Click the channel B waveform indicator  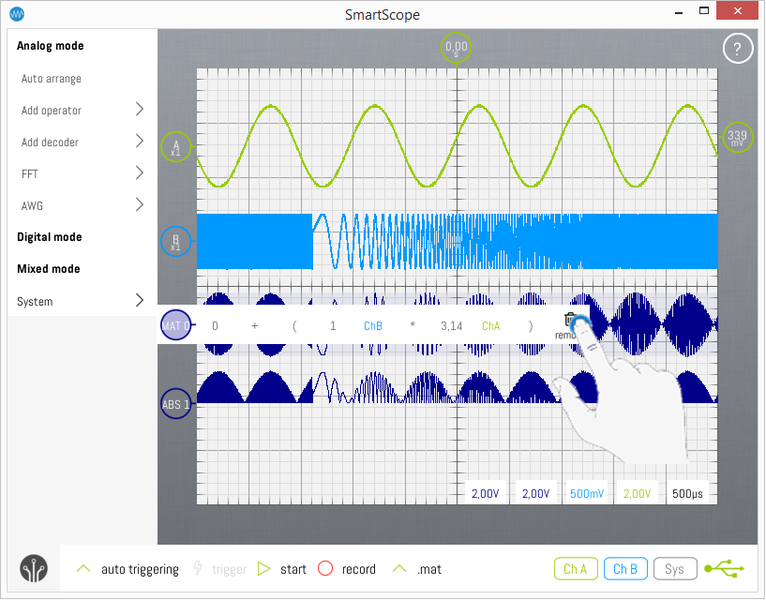175,242
